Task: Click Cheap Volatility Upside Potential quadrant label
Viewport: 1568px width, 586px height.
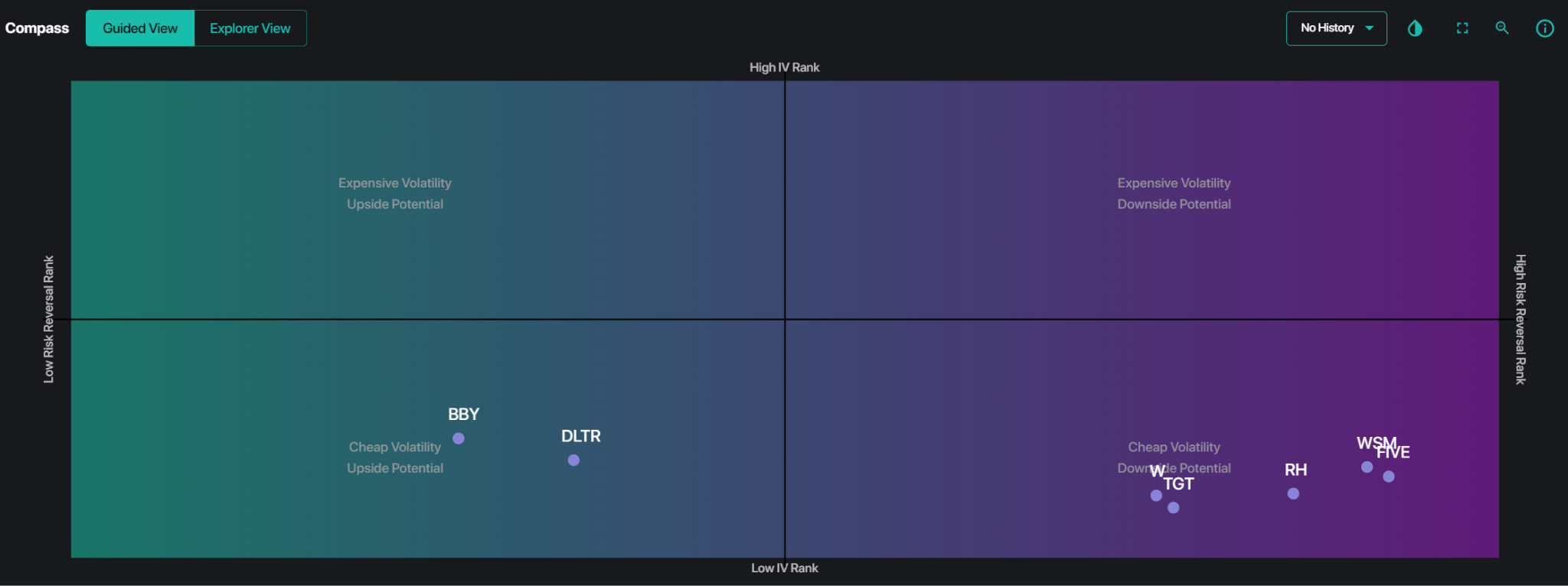Action: click(x=395, y=457)
